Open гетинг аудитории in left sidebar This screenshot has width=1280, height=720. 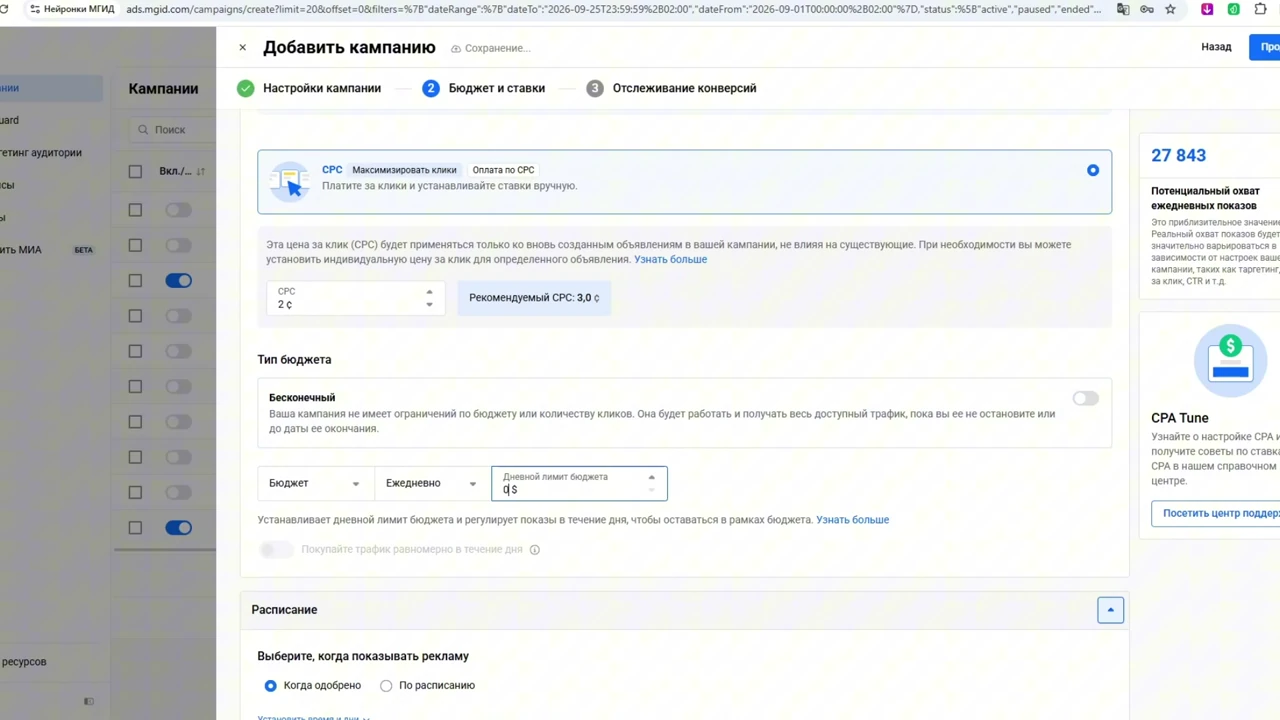[41, 153]
